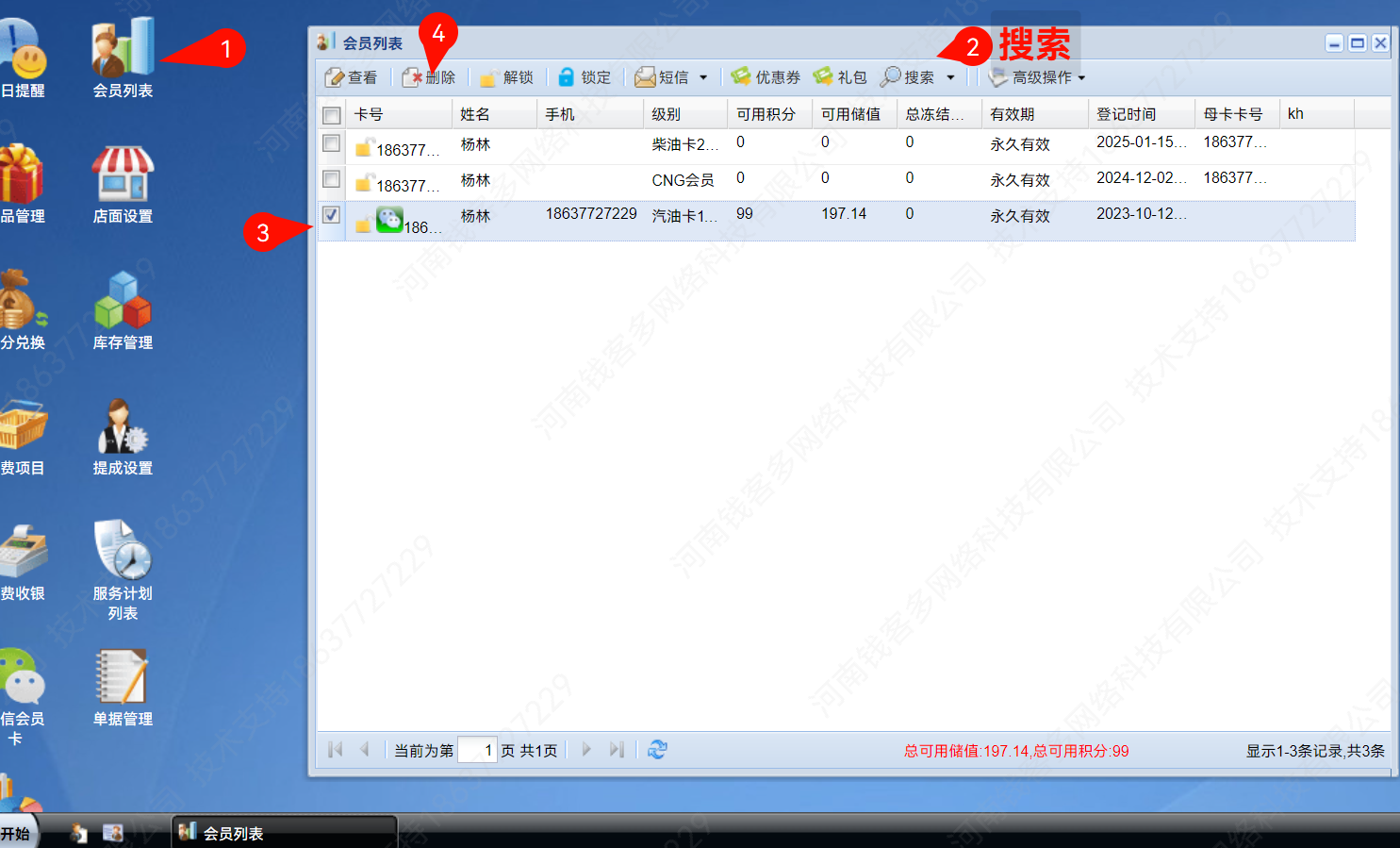The width and height of the screenshot is (1400, 848).
Task: Click the 短信 message button
Action: click(x=662, y=77)
